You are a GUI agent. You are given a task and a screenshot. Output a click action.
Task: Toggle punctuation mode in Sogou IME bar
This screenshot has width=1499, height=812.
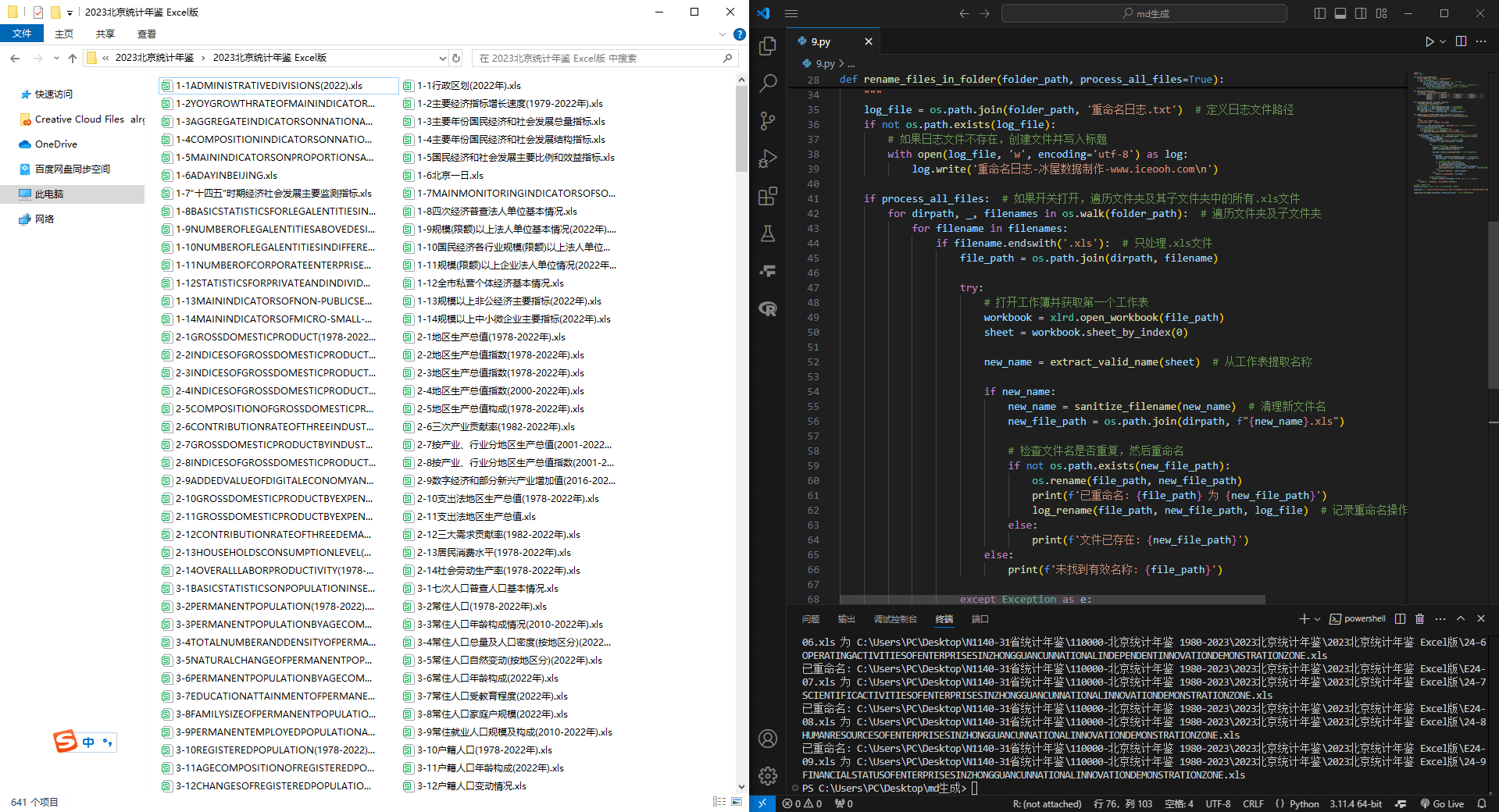(x=107, y=742)
